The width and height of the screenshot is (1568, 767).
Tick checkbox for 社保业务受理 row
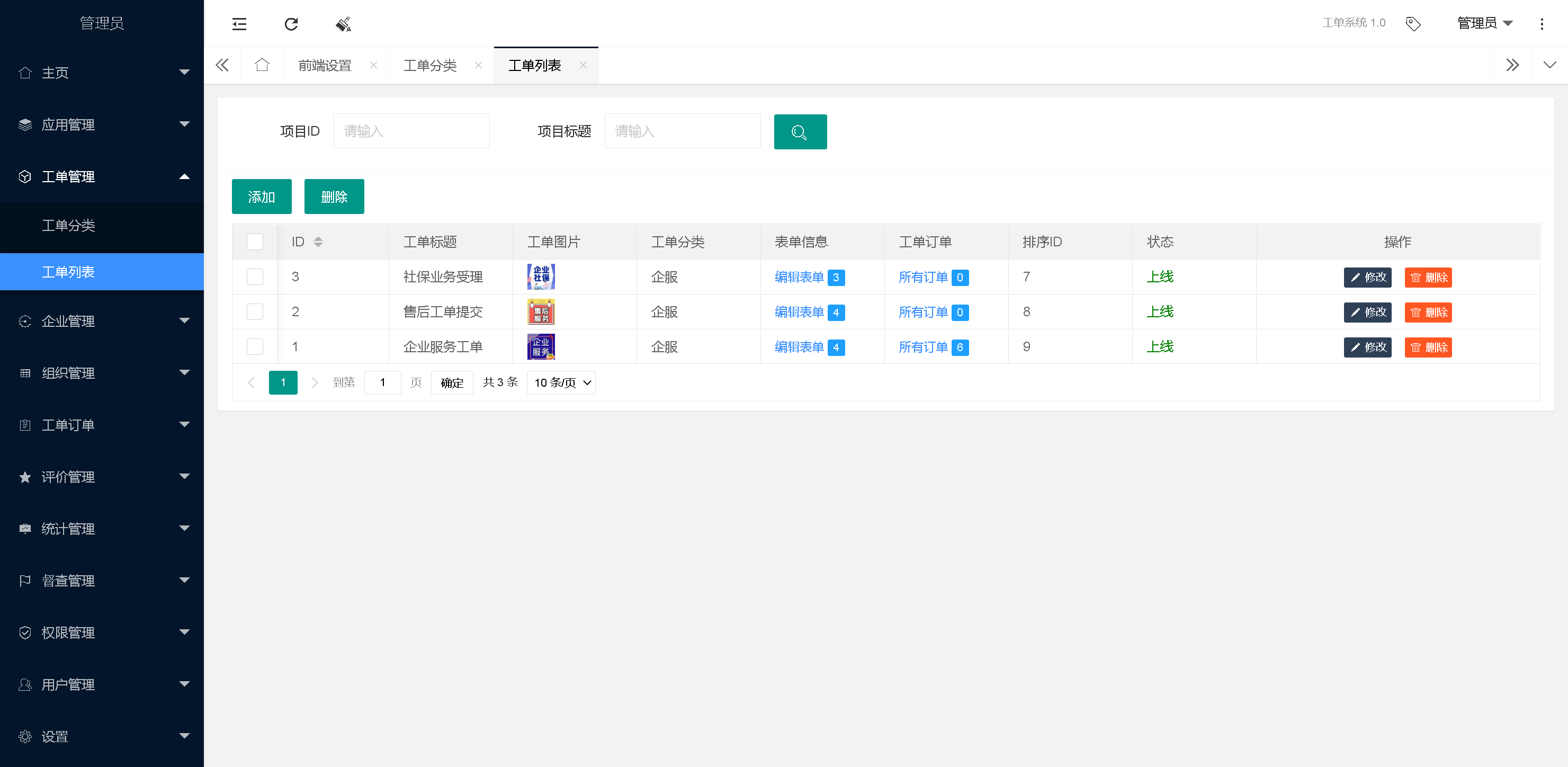pyautogui.click(x=254, y=277)
